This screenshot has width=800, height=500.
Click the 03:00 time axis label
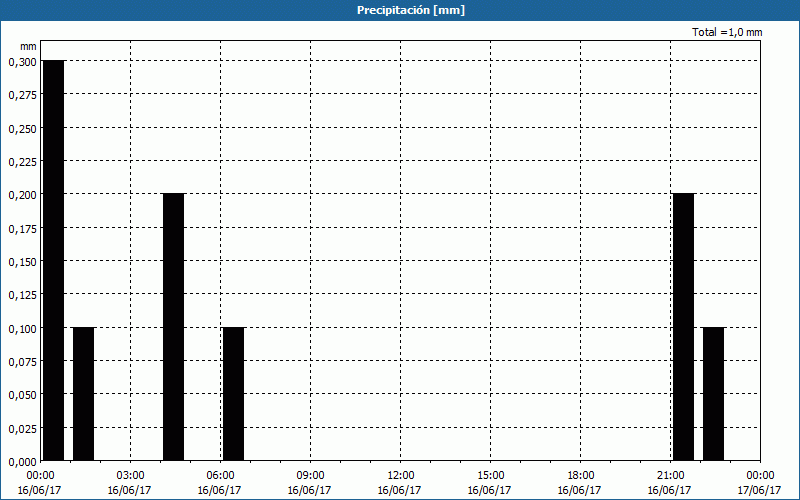(130, 476)
